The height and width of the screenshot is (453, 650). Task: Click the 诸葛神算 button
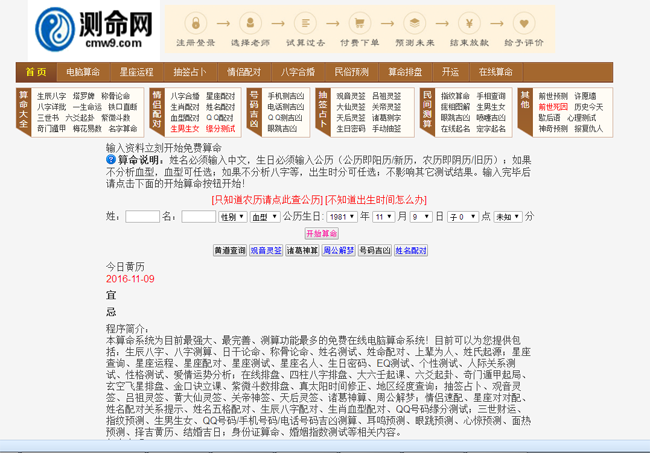pos(302,250)
